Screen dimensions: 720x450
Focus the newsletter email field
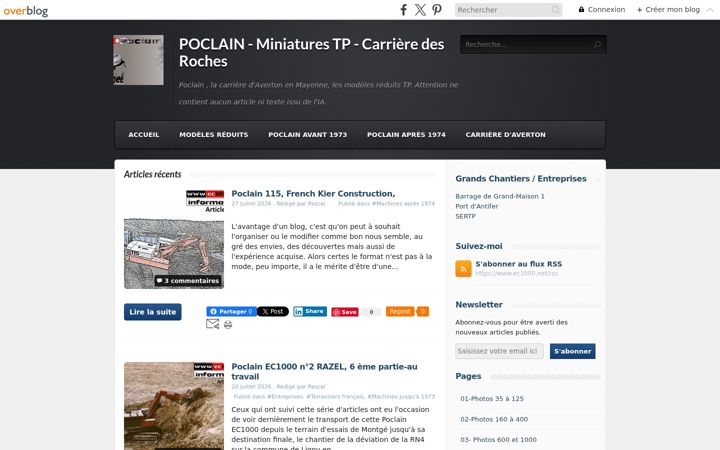[x=499, y=351]
